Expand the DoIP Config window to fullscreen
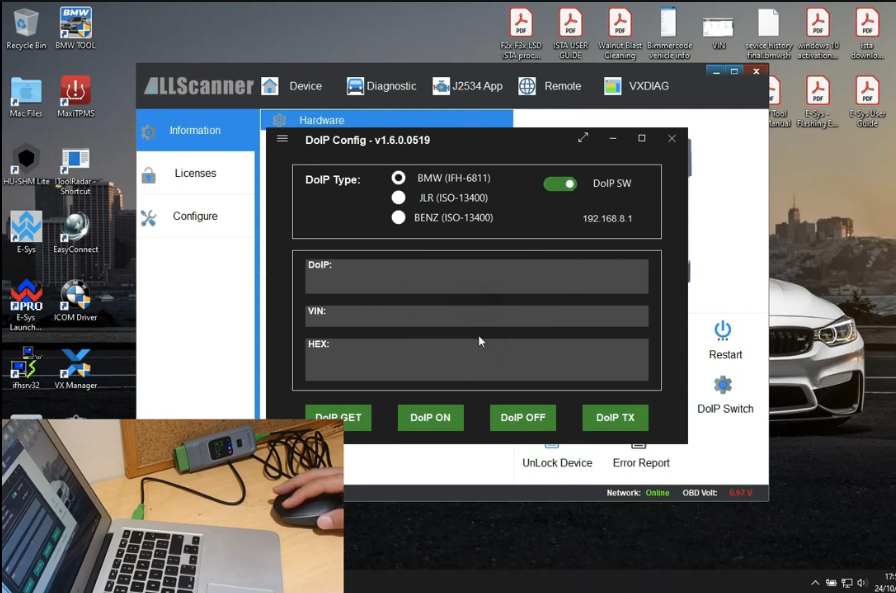896x593 pixels. click(583, 138)
